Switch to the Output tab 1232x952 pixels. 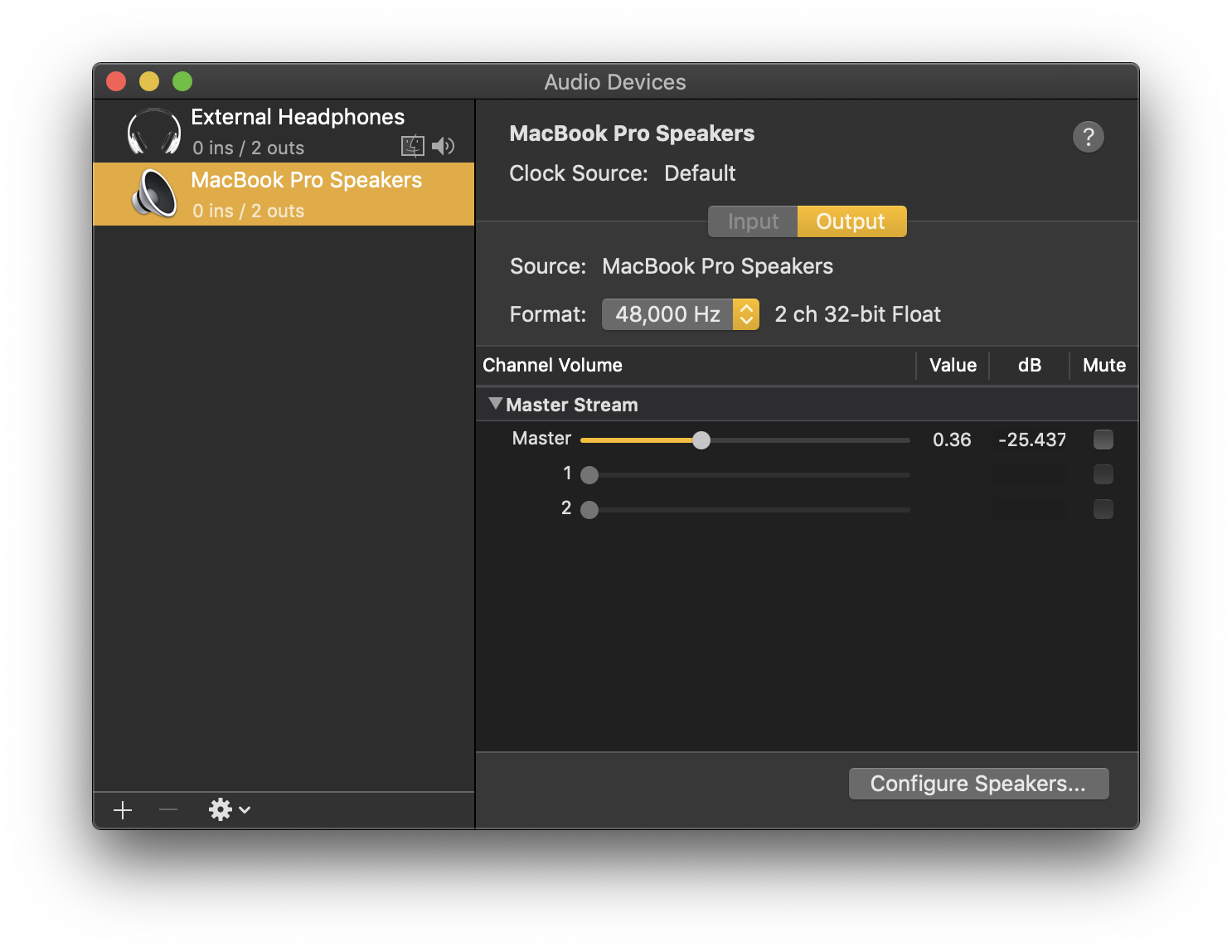click(851, 221)
